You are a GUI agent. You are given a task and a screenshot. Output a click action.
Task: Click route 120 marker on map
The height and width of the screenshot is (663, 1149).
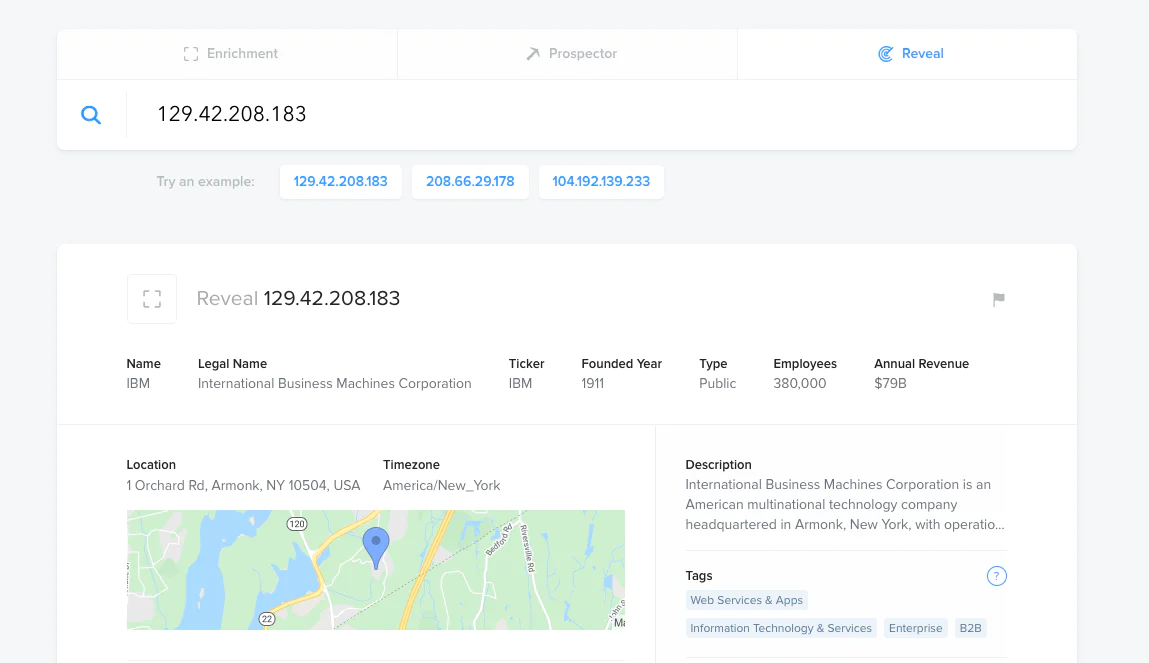pyautogui.click(x=297, y=524)
